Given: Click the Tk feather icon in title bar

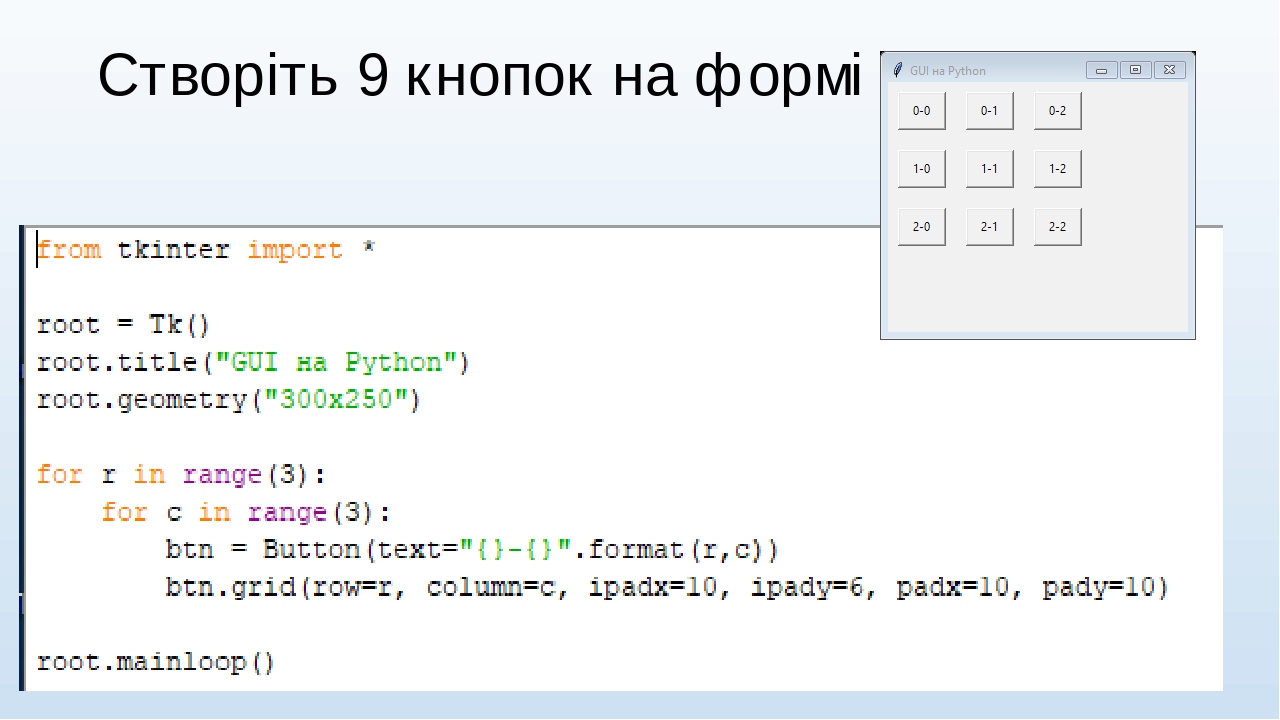Looking at the screenshot, I should [x=897, y=70].
